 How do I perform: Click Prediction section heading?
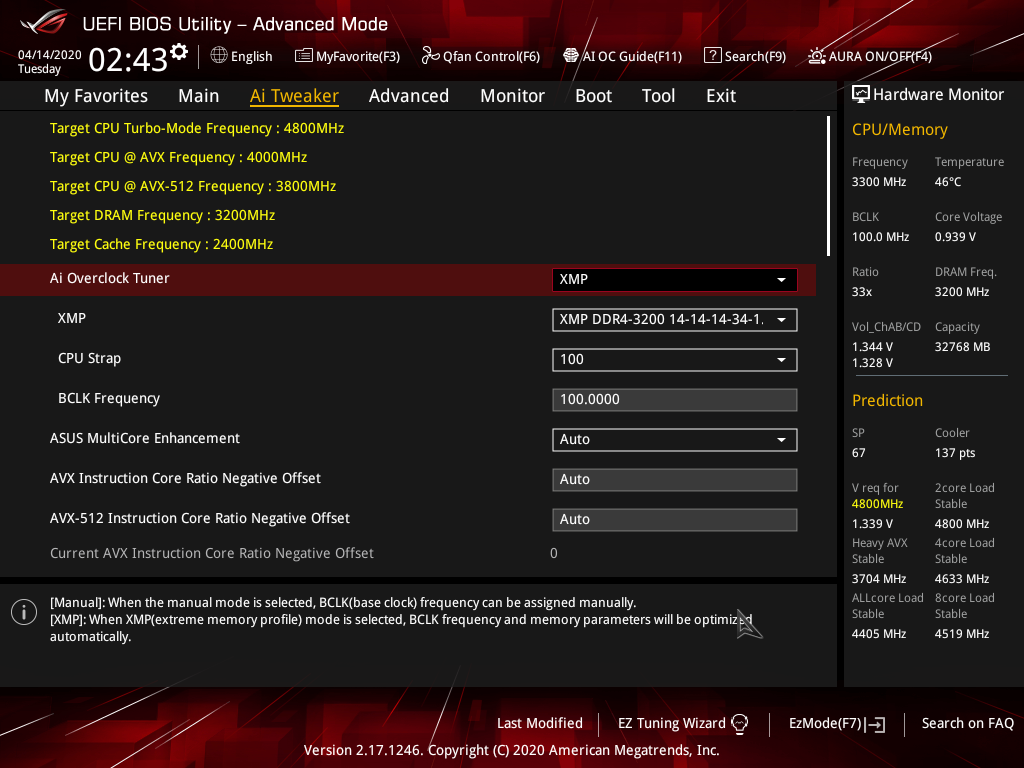pyautogui.click(x=887, y=400)
